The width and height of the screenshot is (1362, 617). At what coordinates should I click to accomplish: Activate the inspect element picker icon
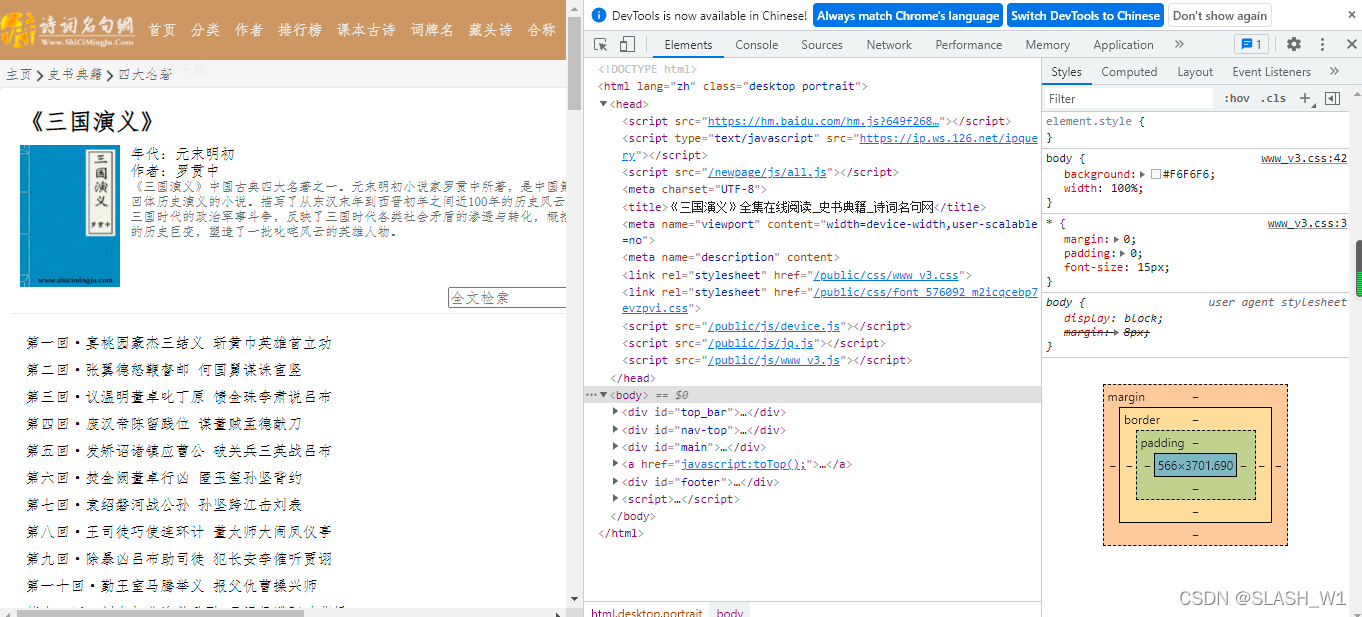pyautogui.click(x=601, y=44)
